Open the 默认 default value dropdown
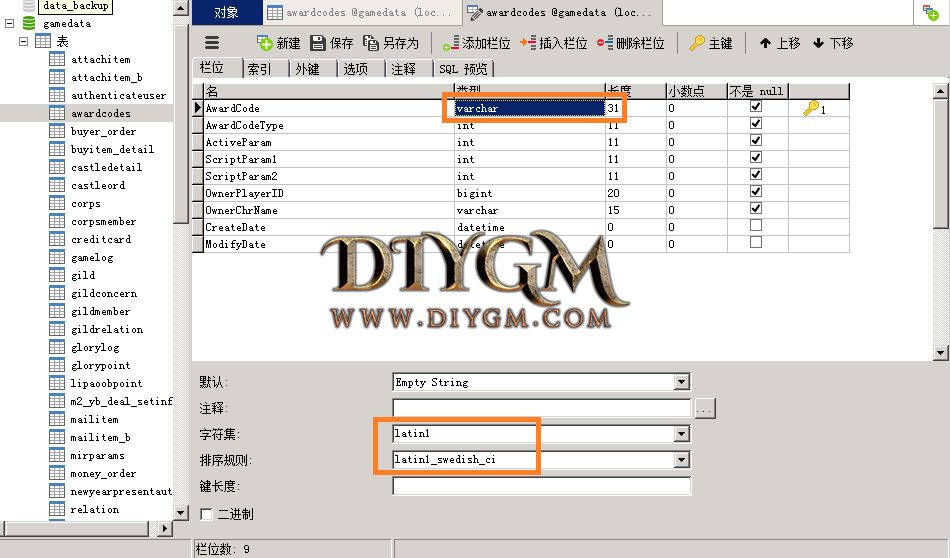Viewport: 950px width, 558px height. pos(682,382)
